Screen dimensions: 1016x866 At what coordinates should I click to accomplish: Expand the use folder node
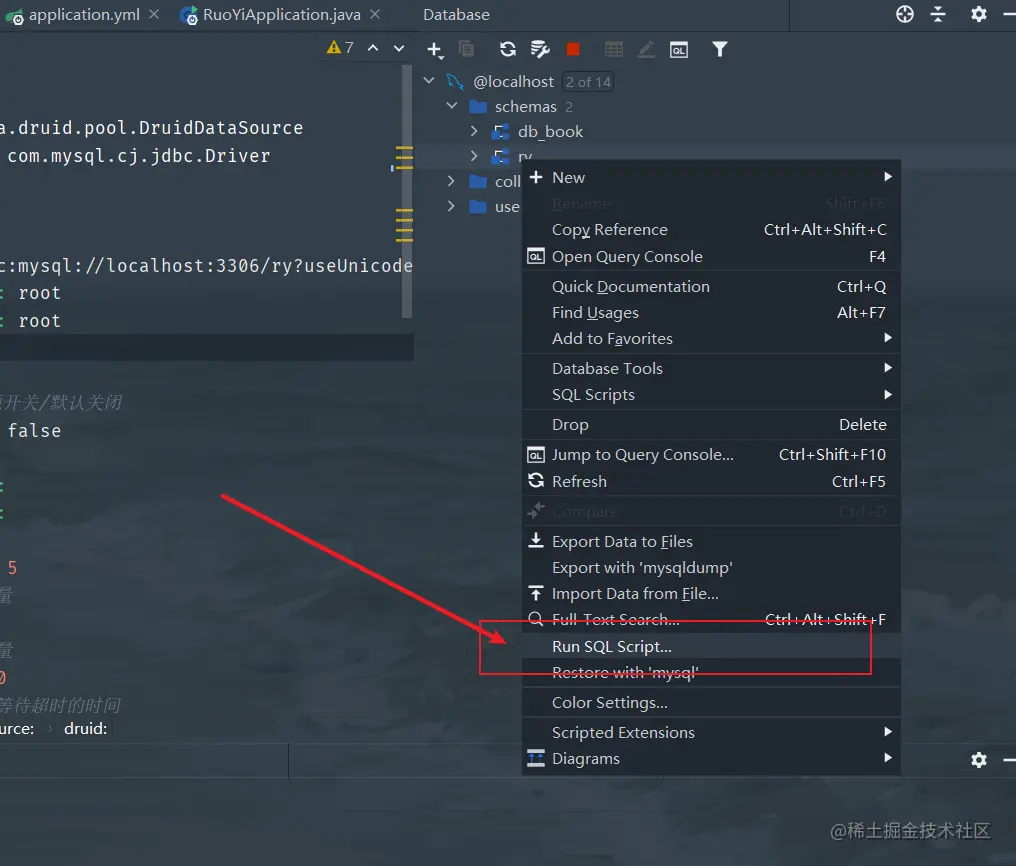(x=451, y=206)
